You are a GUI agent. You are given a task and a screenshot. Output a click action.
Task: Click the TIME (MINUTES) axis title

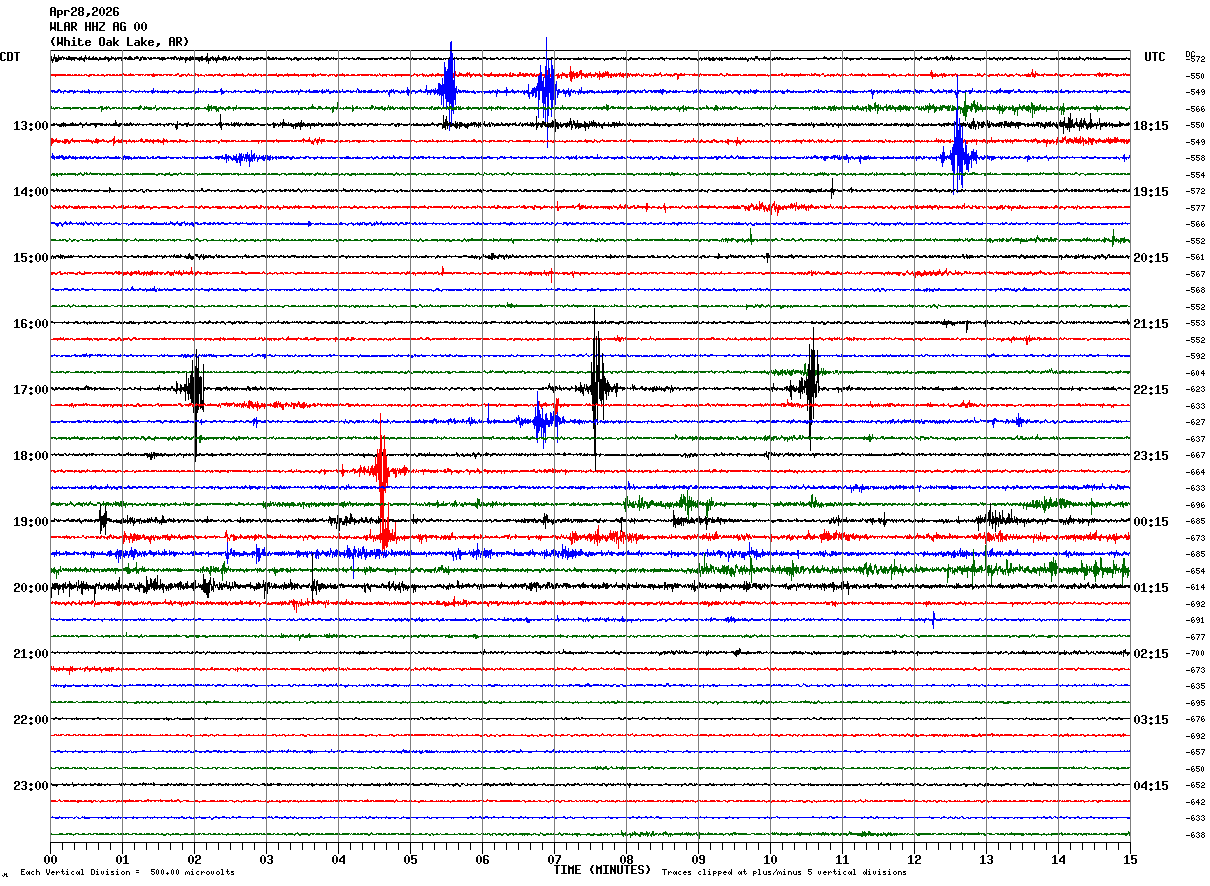602,870
